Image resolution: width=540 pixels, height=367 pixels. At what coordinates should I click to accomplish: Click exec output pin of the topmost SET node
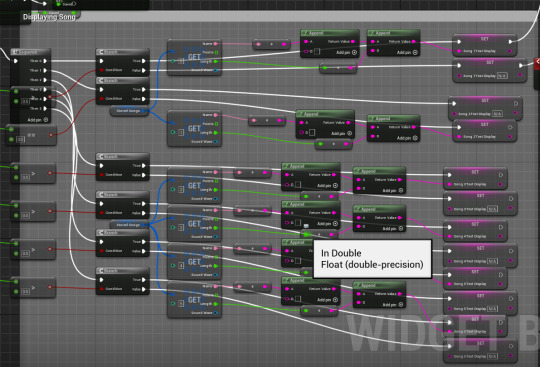511,42
